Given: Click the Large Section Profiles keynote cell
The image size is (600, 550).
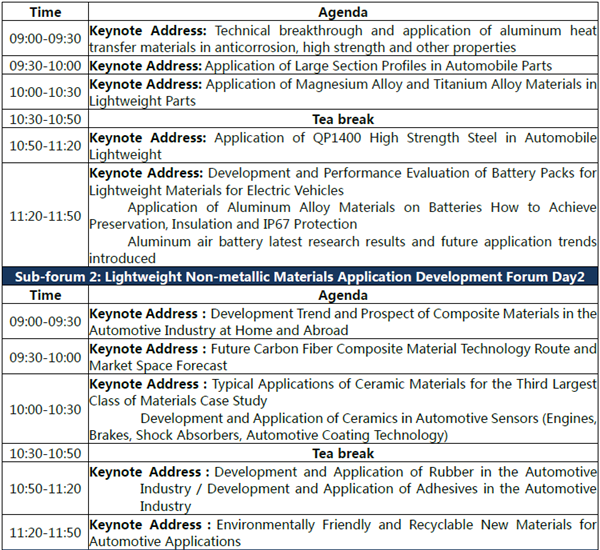Looking at the screenshot, I should pyautogui.click(x=342, y=66).
